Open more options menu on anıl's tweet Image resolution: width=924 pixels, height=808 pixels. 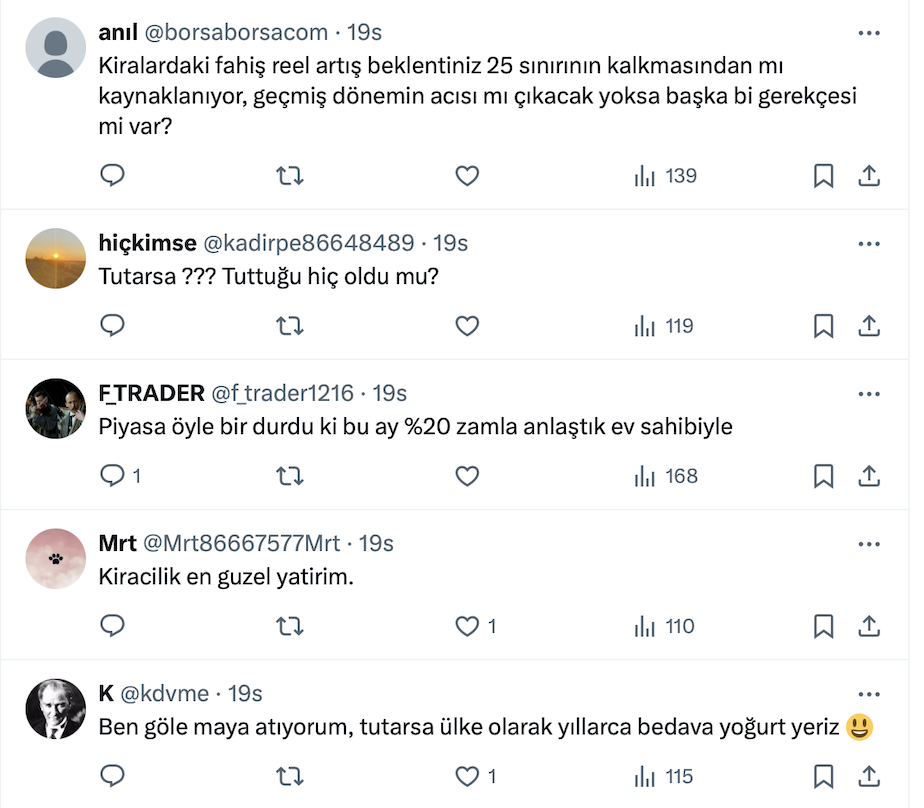(869, 32)
